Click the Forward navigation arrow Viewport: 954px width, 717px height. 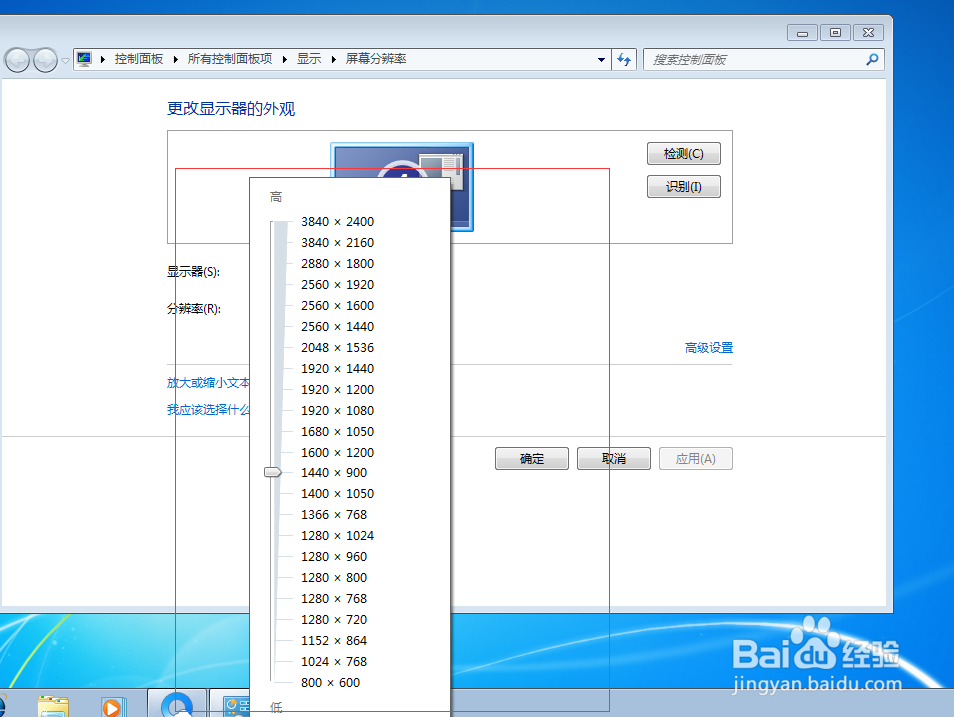(x=46, y=60)
